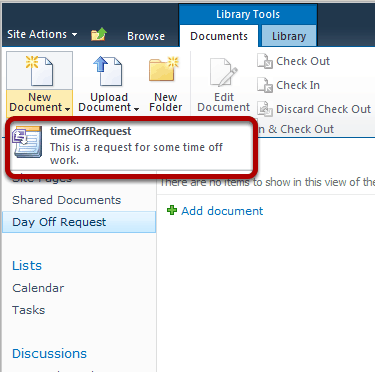This screenshot has height=372, width=375.
Task: Switch to the Browse tab
Action: pyautogui.click(x=146, y=36)
